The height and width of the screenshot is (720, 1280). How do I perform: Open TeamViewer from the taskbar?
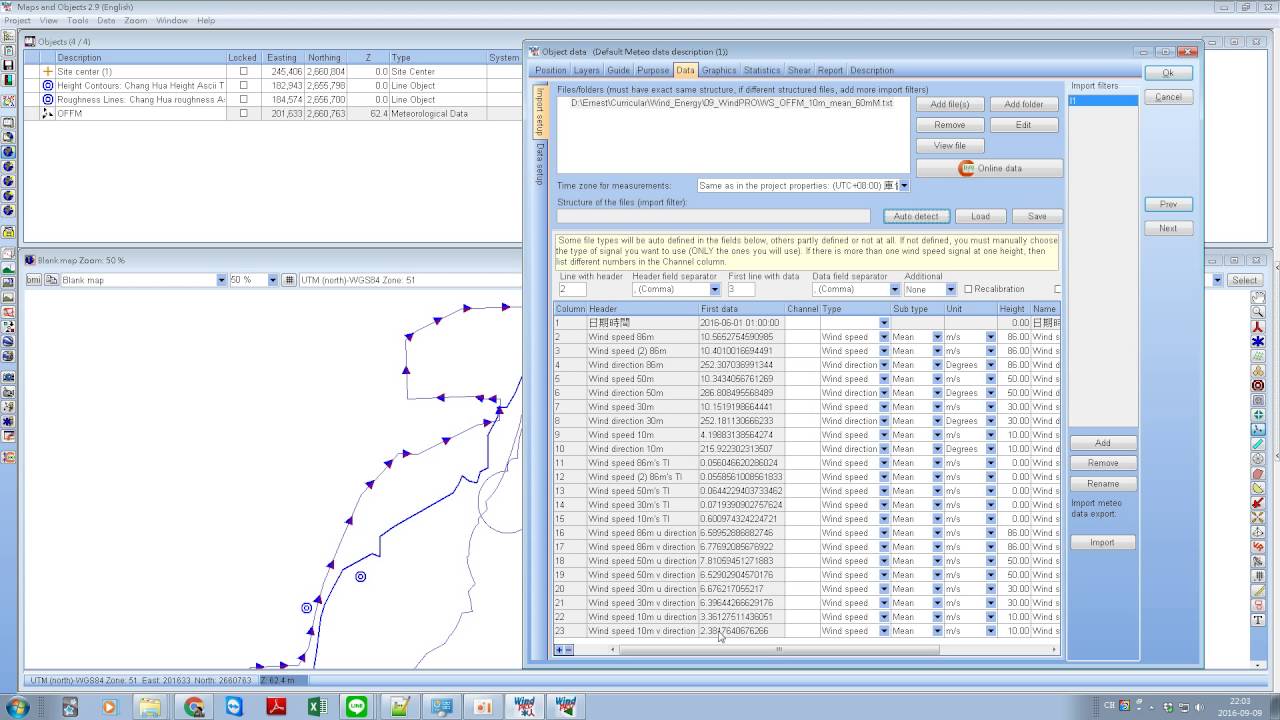tap(234, 707)
